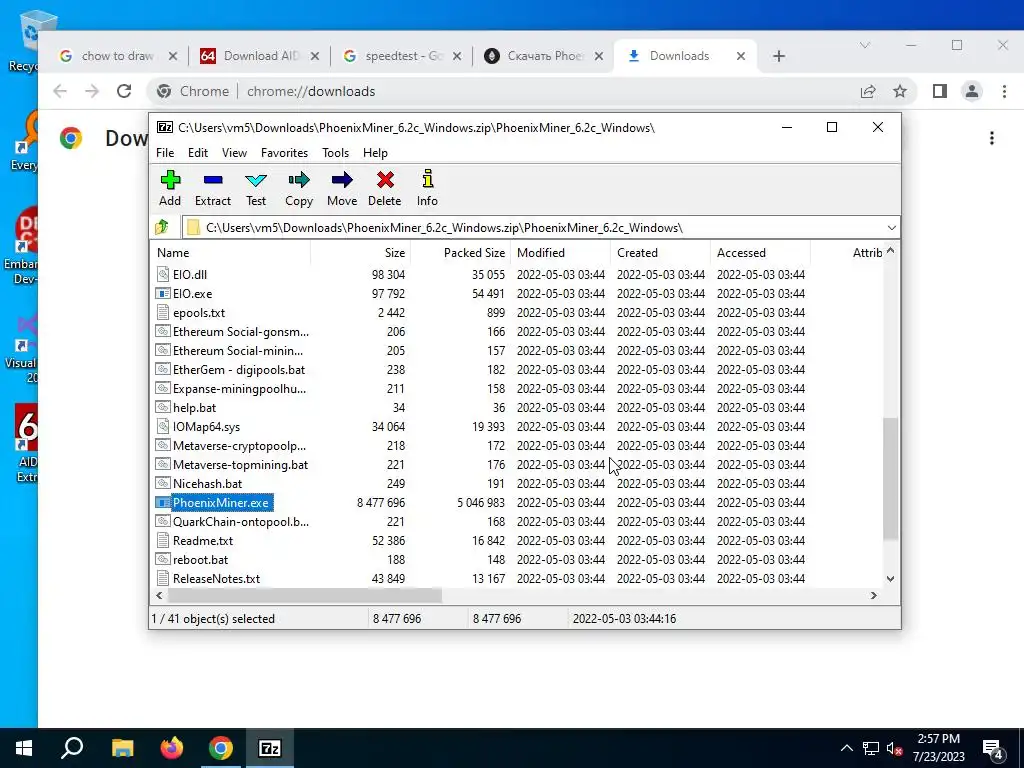
Task: Select the help.bat file
Action: (x=194, y=408)
